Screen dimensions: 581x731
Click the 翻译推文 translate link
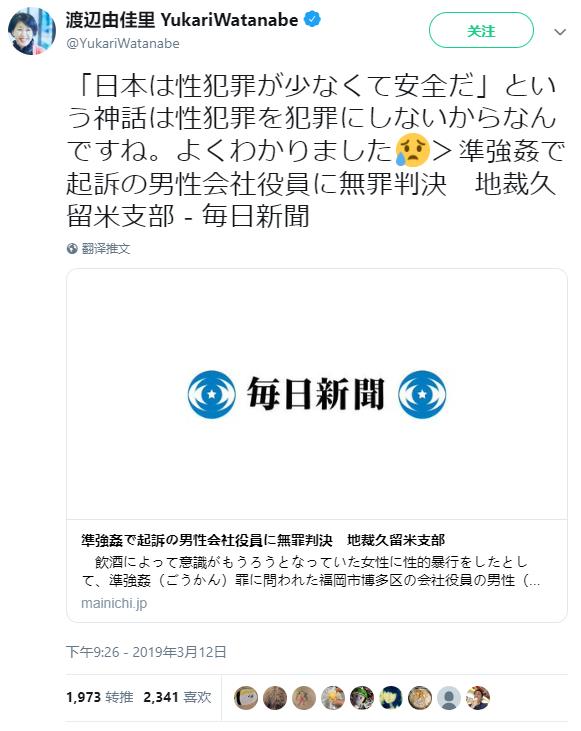(106, 248)
